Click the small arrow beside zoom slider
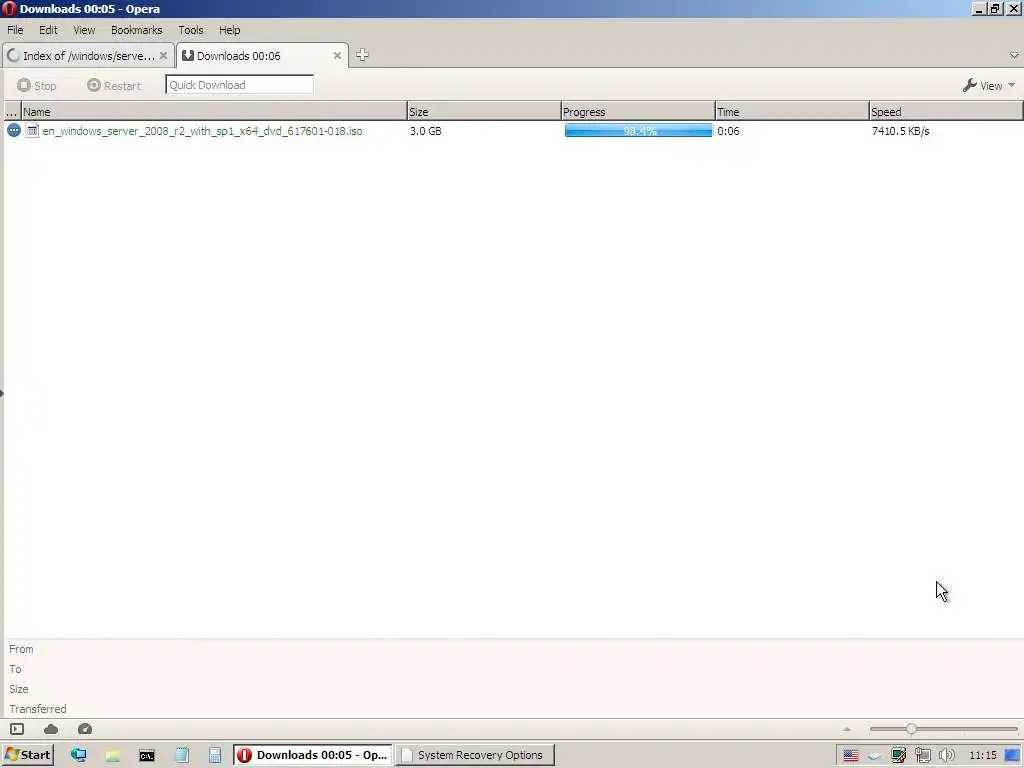Screen dimensions: 1024x768 pos(847,729)
